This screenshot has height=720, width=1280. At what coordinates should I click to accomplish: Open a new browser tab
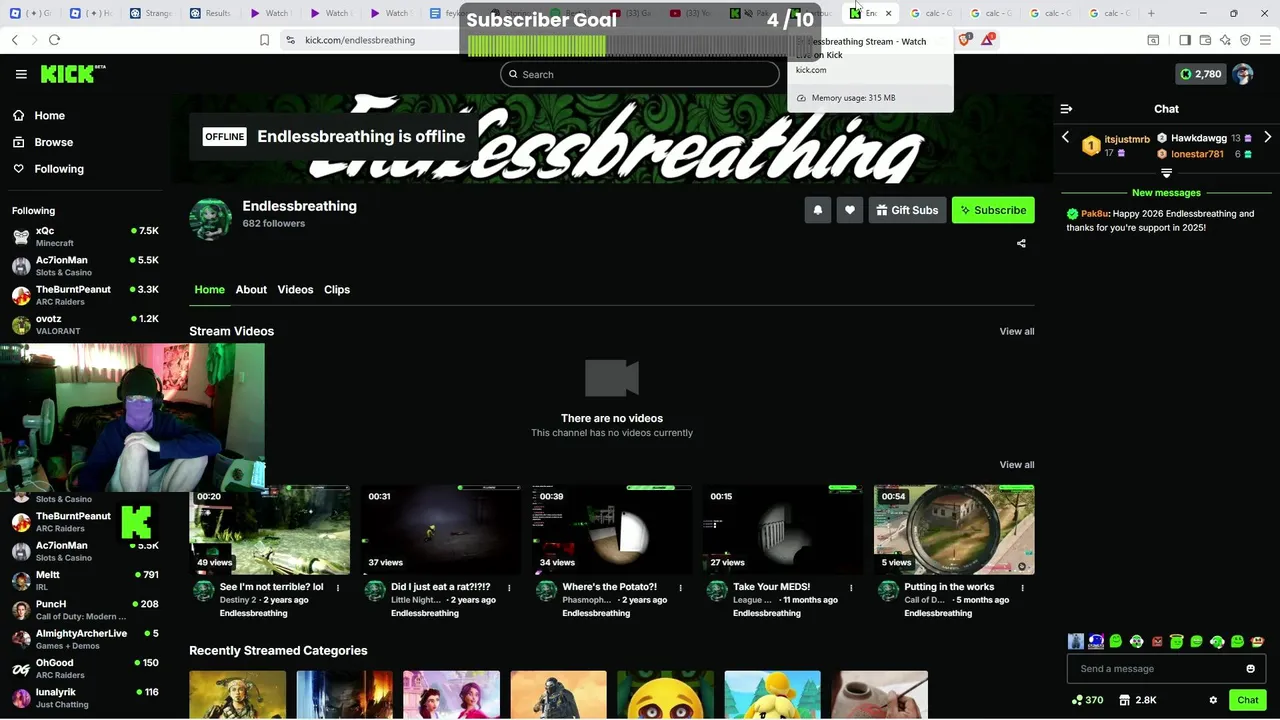pyautogui.click(x=1151, y=13)
